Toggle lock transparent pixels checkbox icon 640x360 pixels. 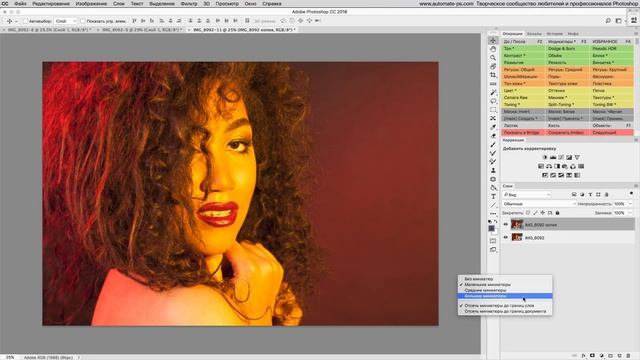coord(528,213)
